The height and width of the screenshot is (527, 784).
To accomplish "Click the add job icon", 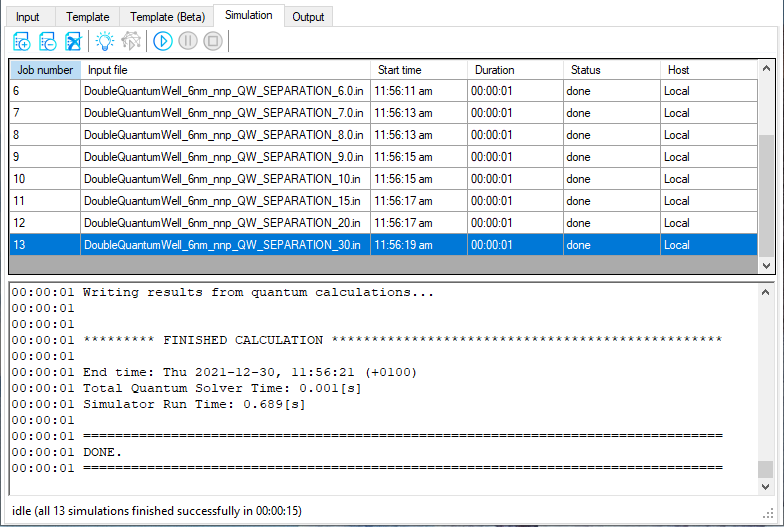I will coord(22,41).
